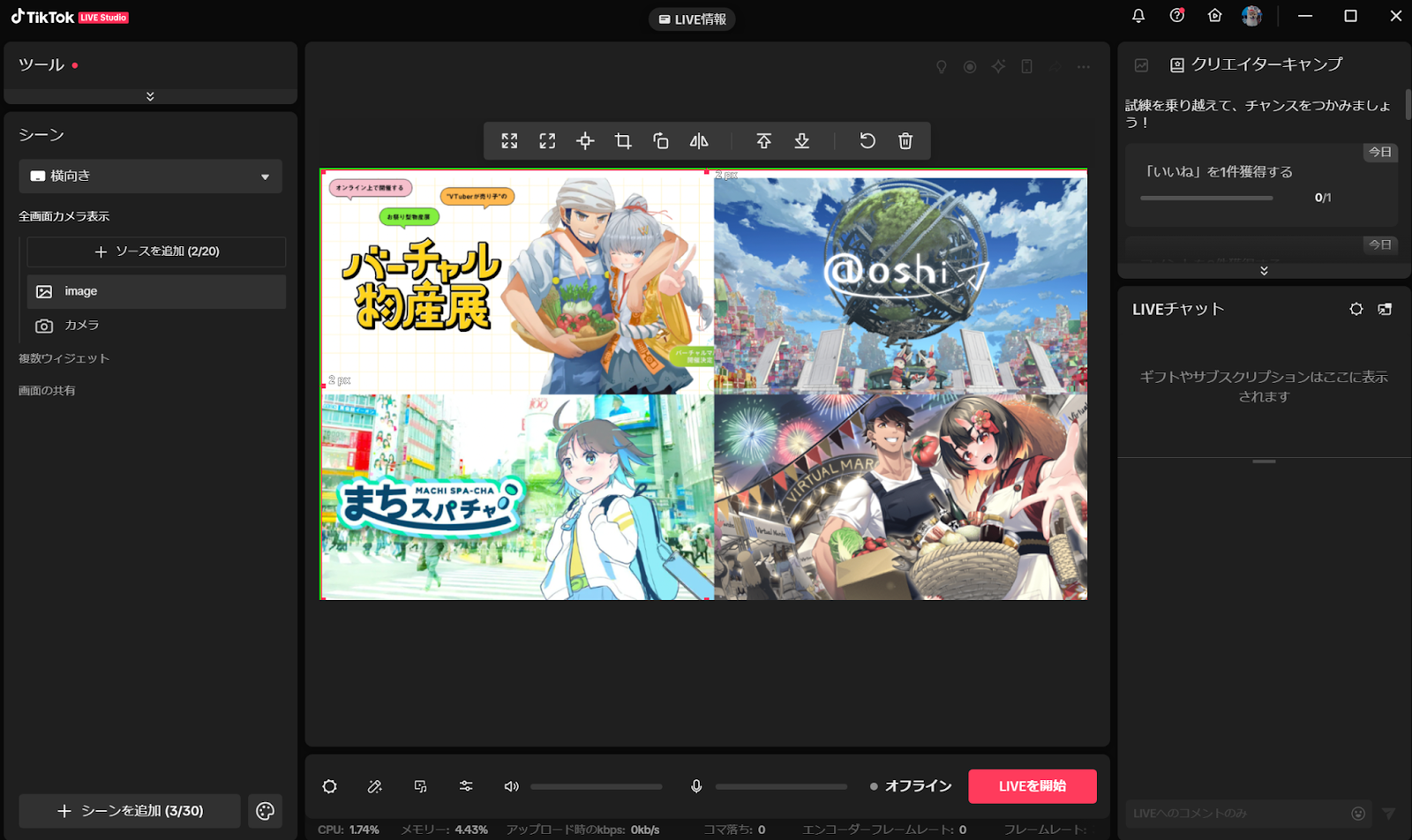Expand the Creator Camp task list chevron

click(1264, 271)
